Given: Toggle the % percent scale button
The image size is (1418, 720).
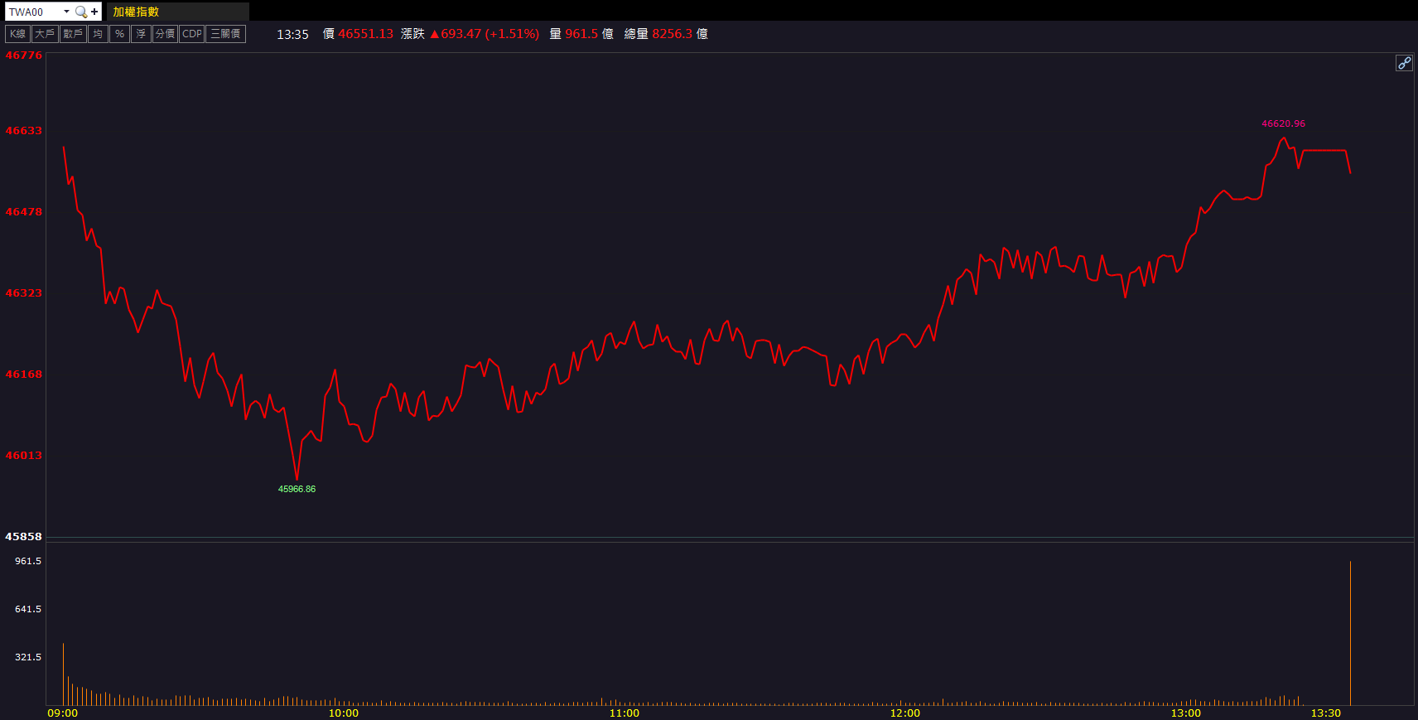Looking at the screenshot, I should tap(119, 34).
